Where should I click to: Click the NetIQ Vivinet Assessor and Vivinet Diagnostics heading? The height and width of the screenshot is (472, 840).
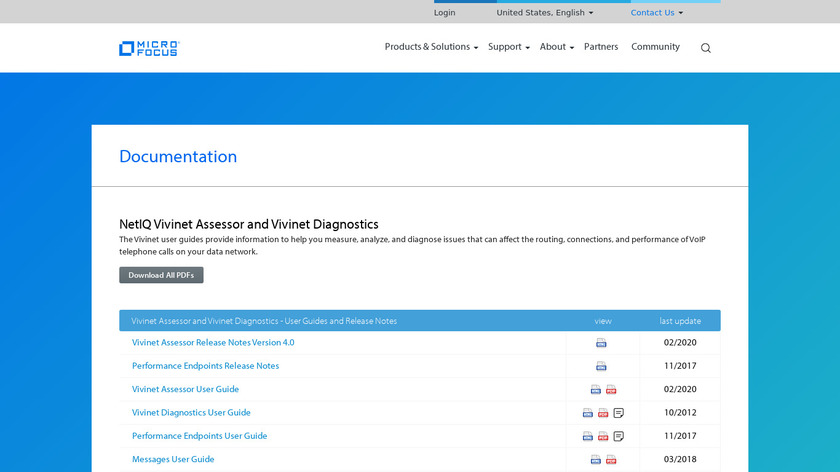click(249, 224)
